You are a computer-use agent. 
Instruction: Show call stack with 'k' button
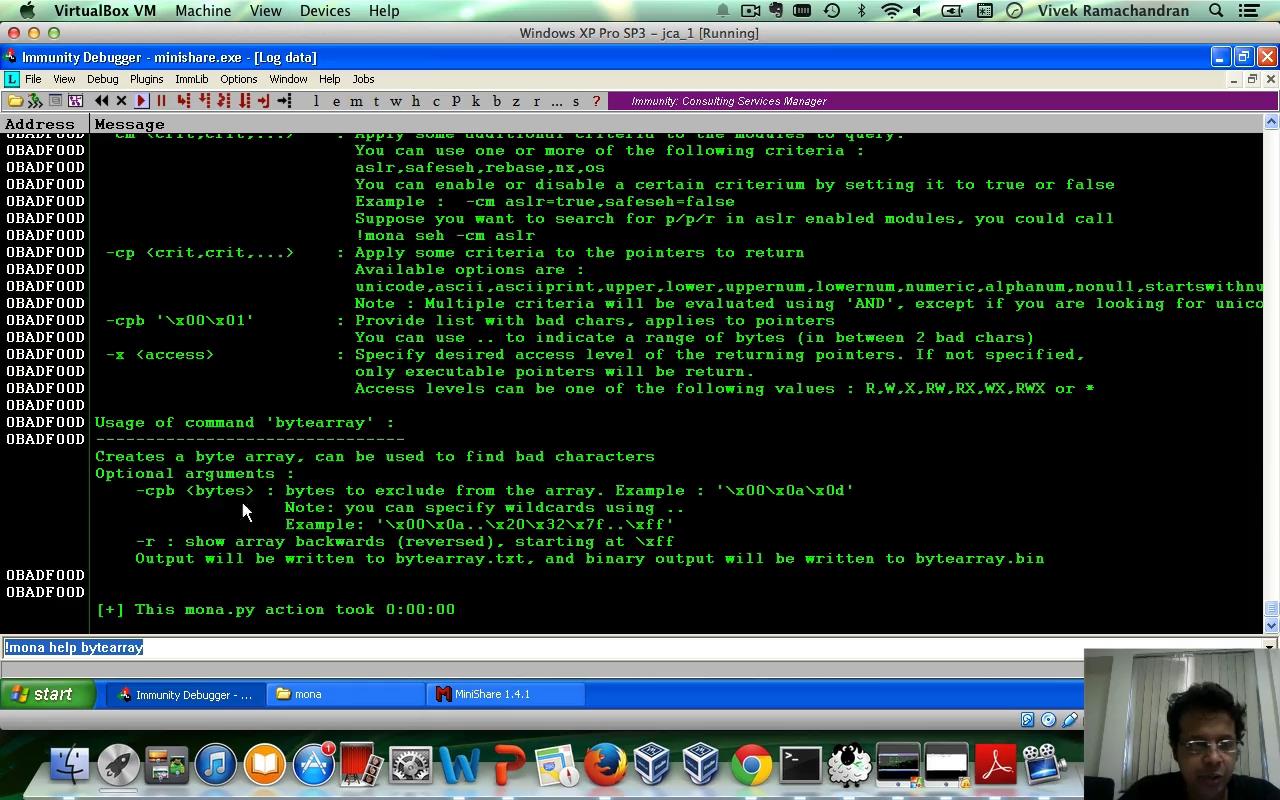[x=476, y=101]
